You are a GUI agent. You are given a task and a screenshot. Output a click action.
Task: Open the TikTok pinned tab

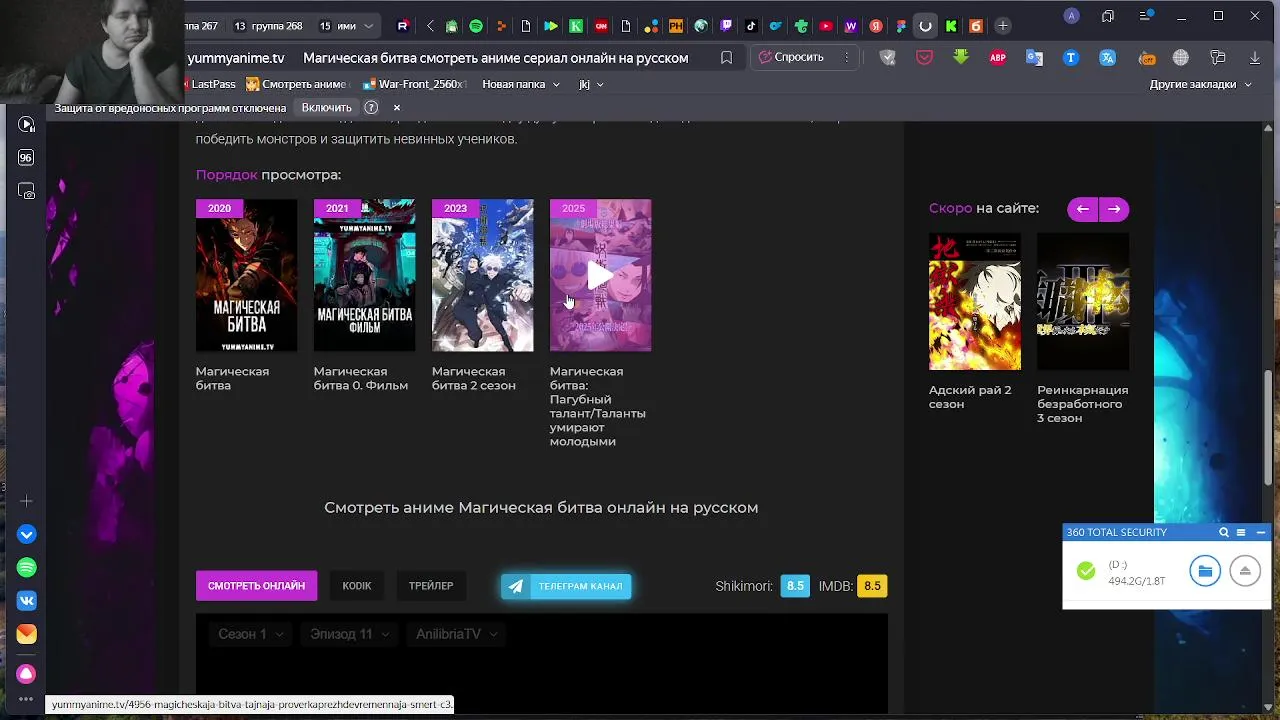click(x=751, y=26)
